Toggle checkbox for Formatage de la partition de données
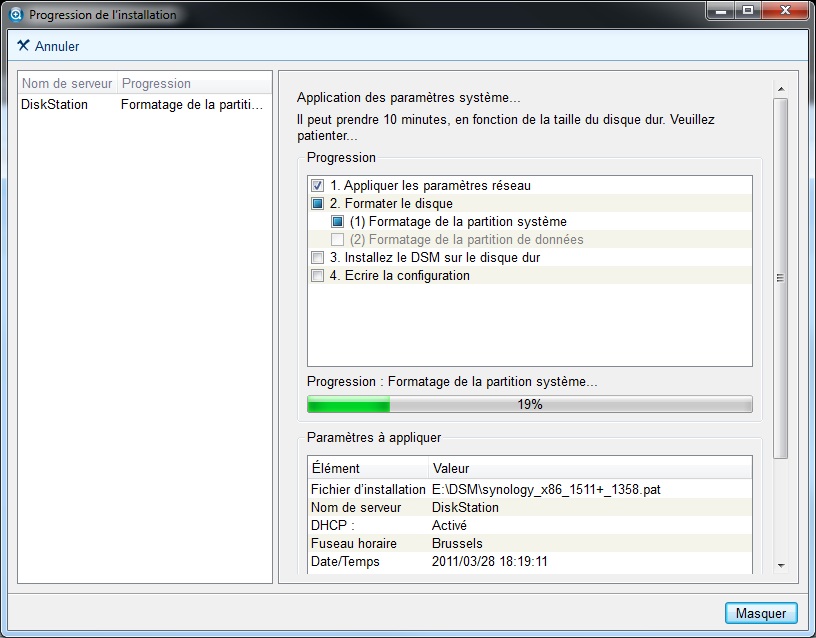 337,239
